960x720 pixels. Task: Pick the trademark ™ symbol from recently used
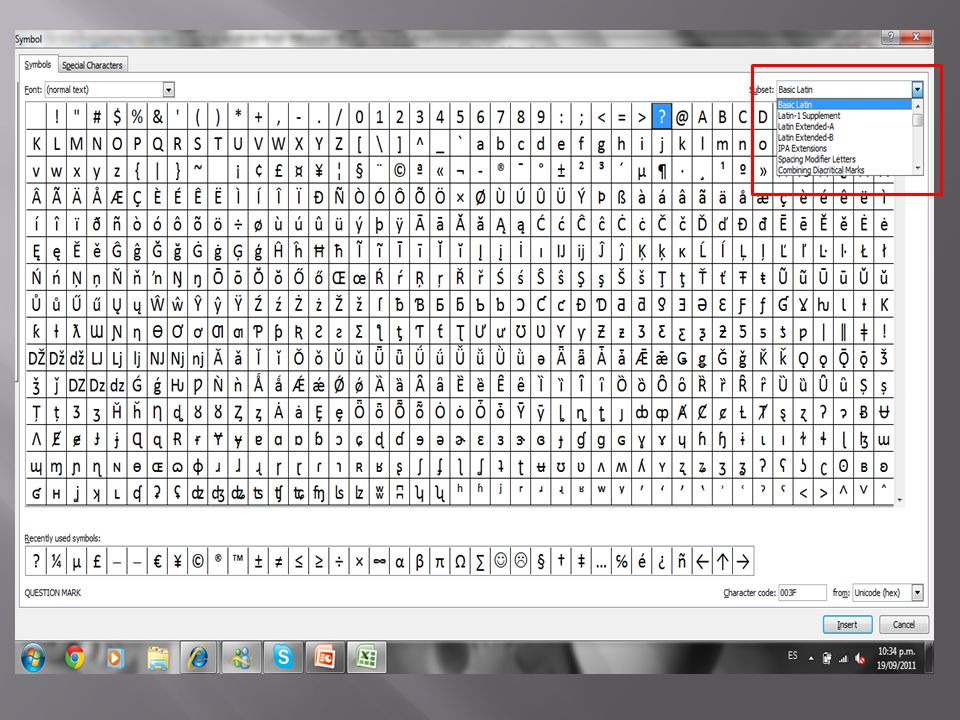pyautogui.click(x=238, y=561)
